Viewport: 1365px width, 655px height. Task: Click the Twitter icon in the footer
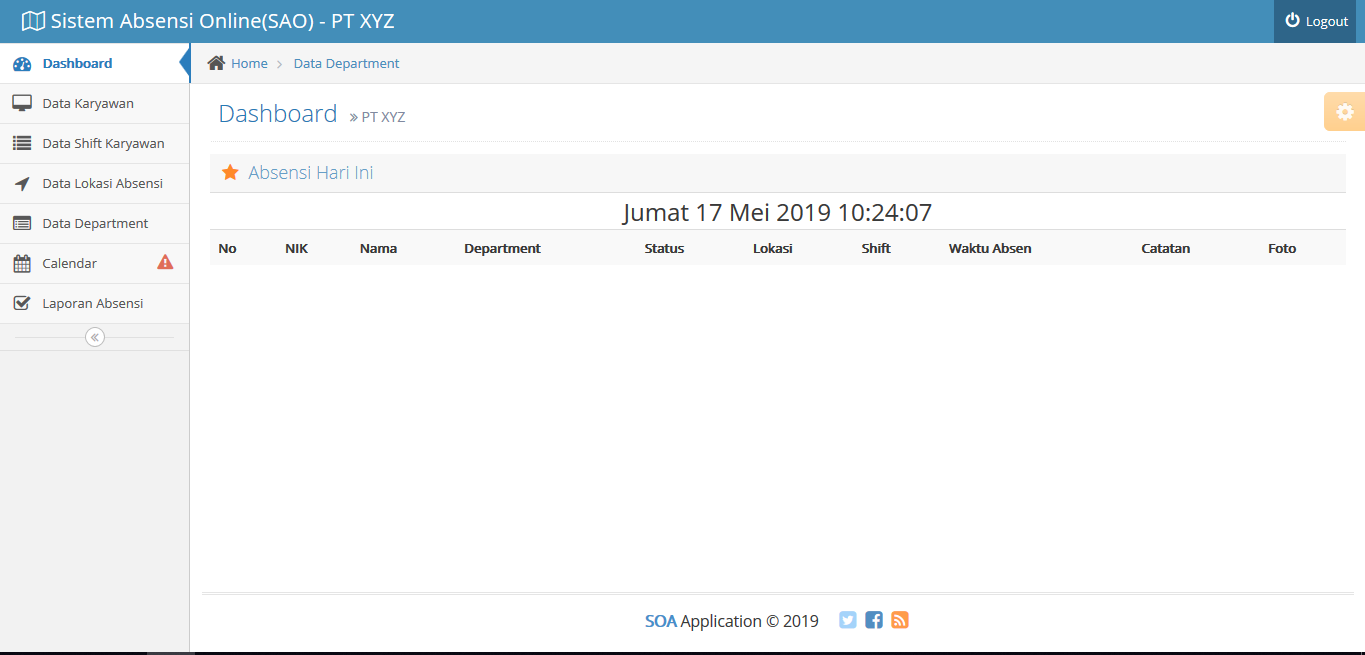pos(847,620)
